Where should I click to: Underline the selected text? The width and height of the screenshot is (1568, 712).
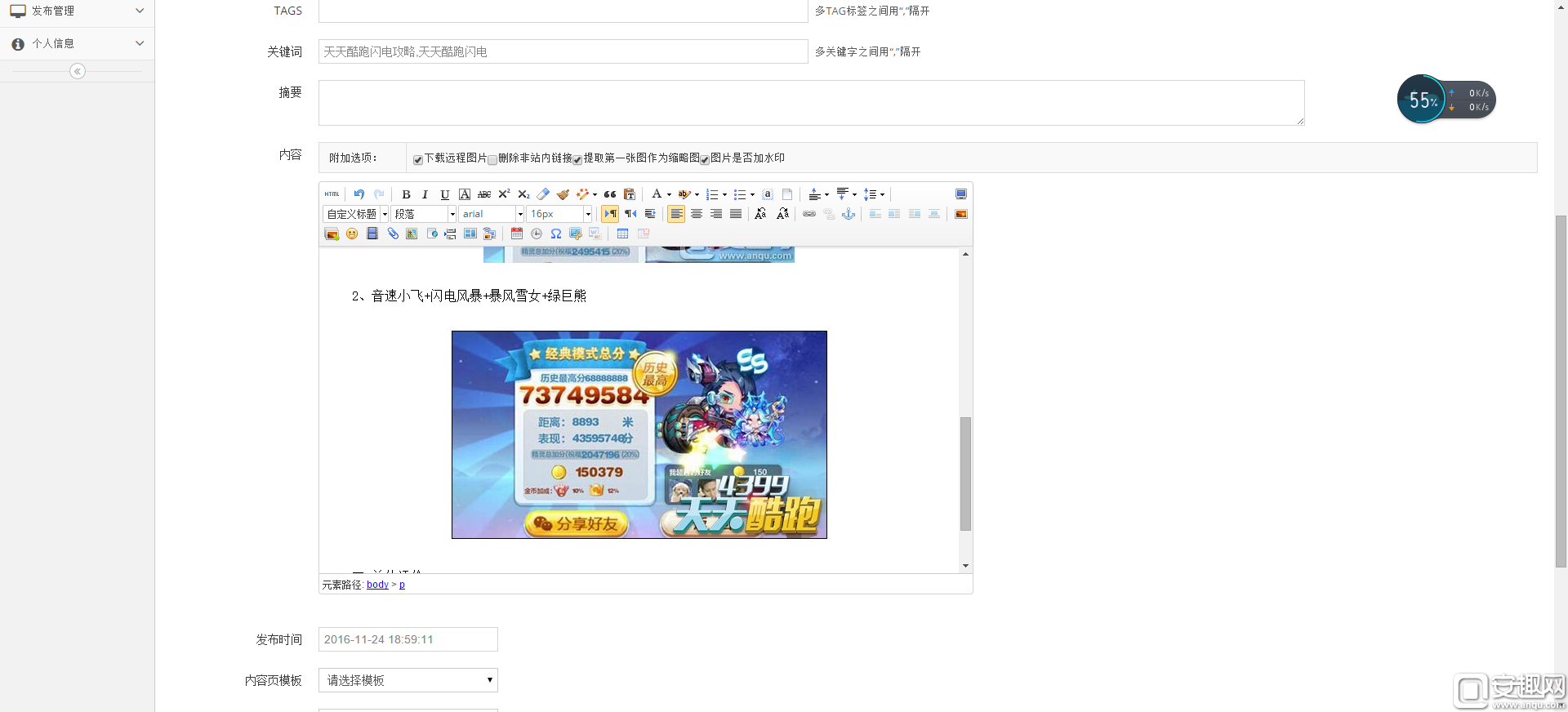444,194
